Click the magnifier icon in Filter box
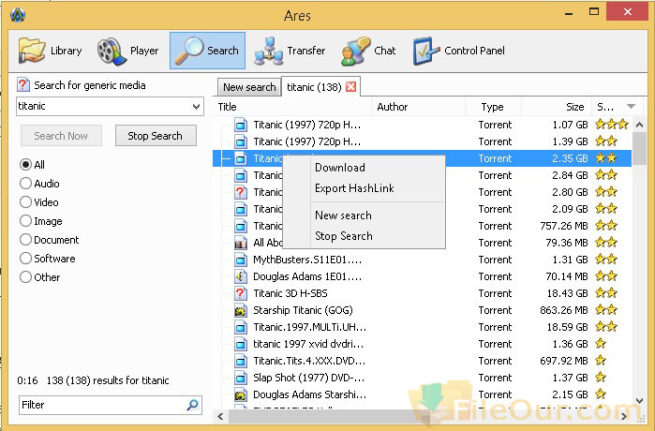This screenshot has height=431, width=655. point(192,404)
